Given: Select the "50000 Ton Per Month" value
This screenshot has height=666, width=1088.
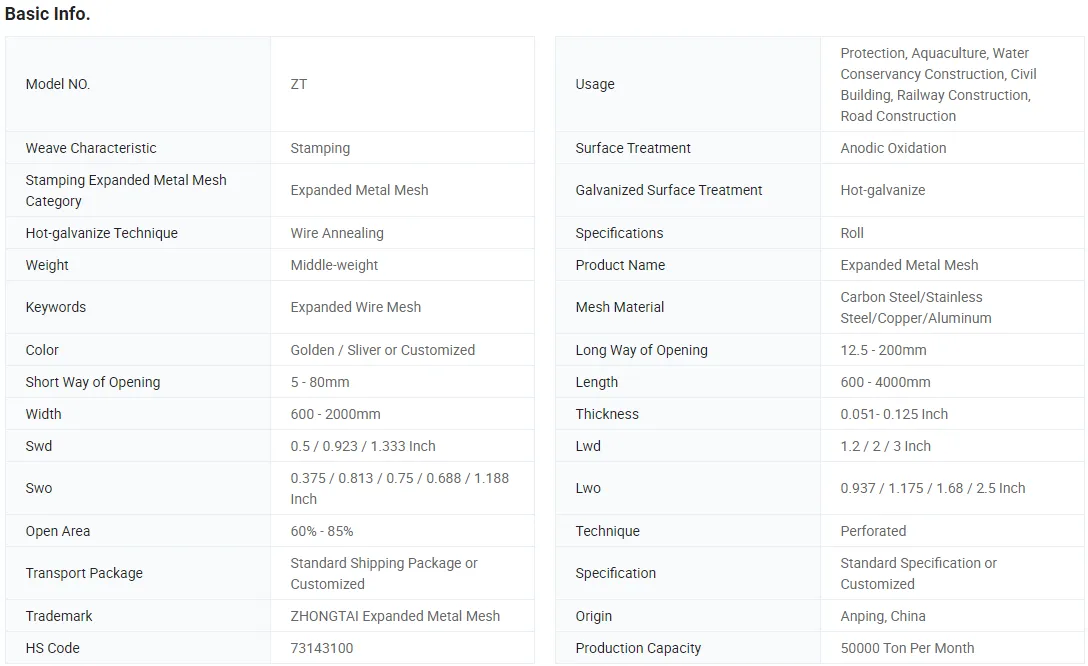Looking at the screenshot, I should [907, 648].
